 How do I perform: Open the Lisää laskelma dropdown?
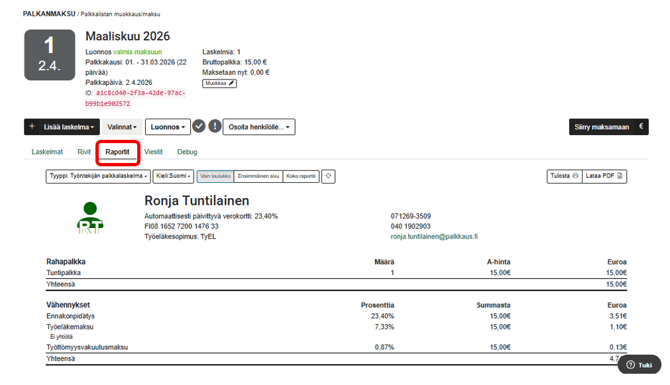pyautogui.click(x=62, y=127)
